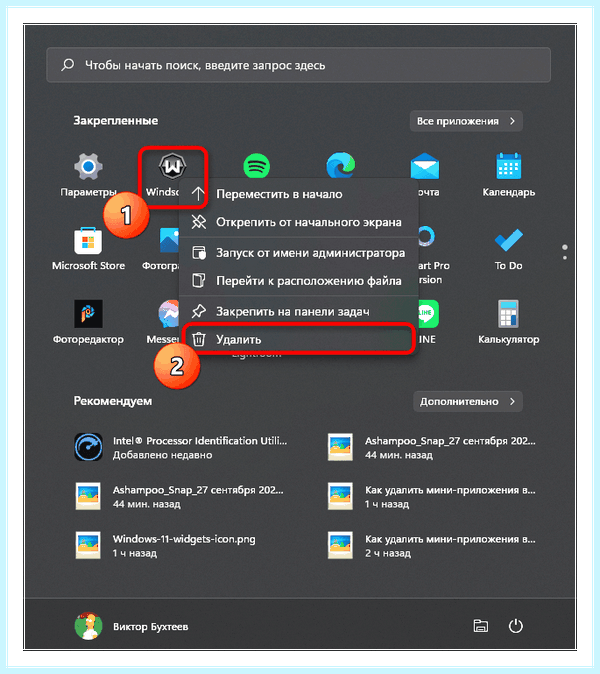600x674 pixels.
Task: Select Удалить in context menu
Action: pos(298,339)
